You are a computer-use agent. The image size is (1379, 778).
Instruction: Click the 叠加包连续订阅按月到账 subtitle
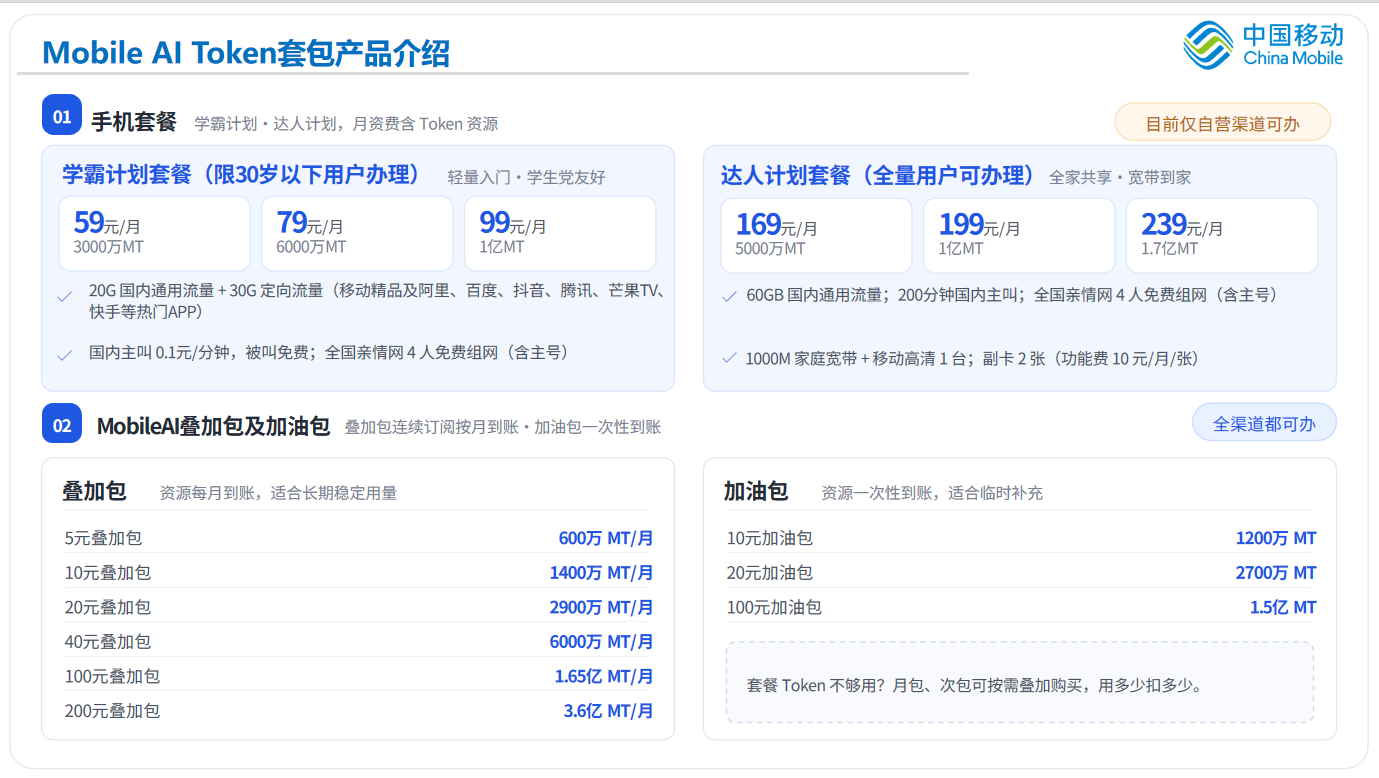503,427
